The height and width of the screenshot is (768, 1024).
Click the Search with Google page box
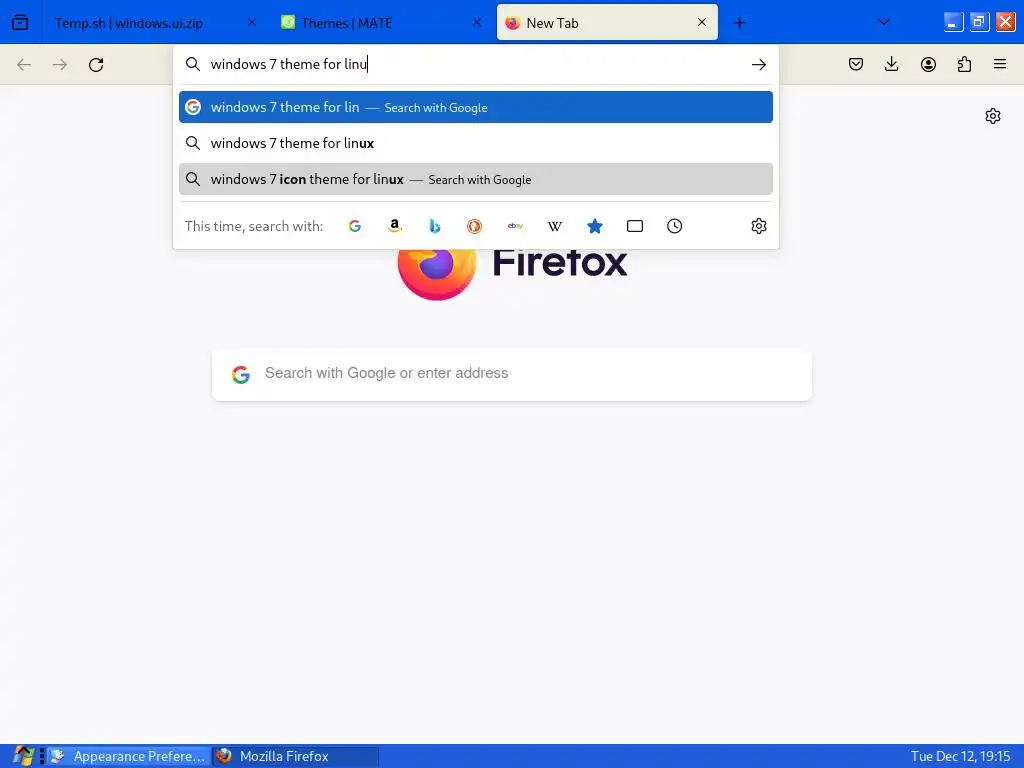coord(512,374)
